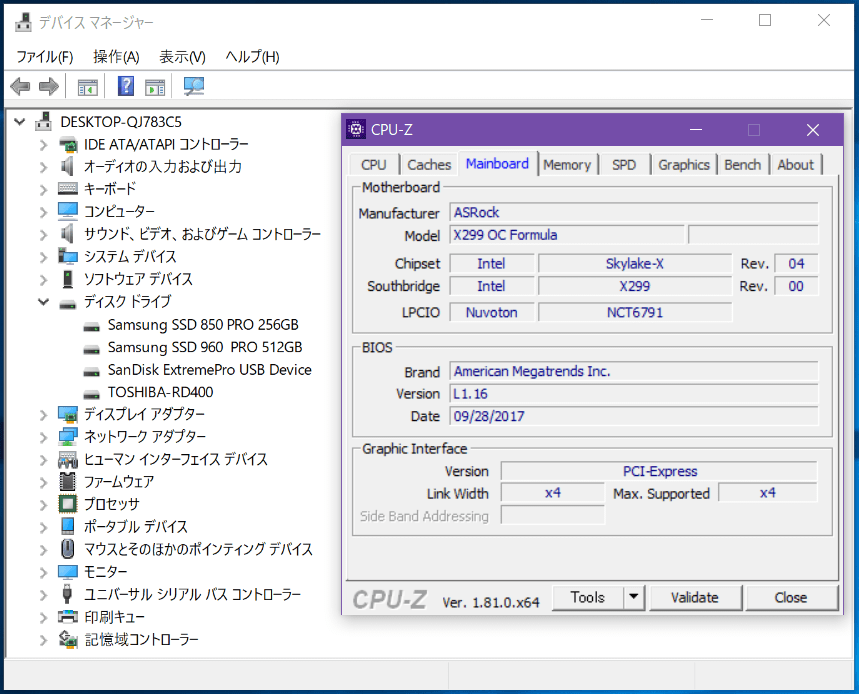
Task: Click the software devices category icon
Action: pos(67,279)
